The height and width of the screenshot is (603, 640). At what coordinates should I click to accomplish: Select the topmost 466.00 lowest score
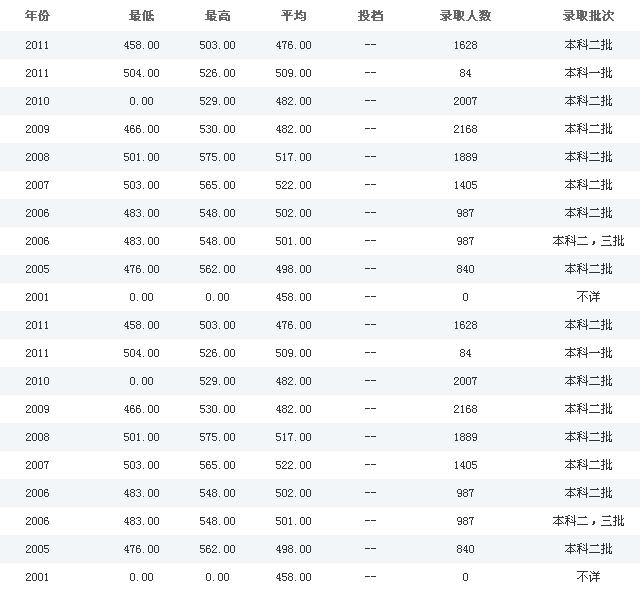142,129
